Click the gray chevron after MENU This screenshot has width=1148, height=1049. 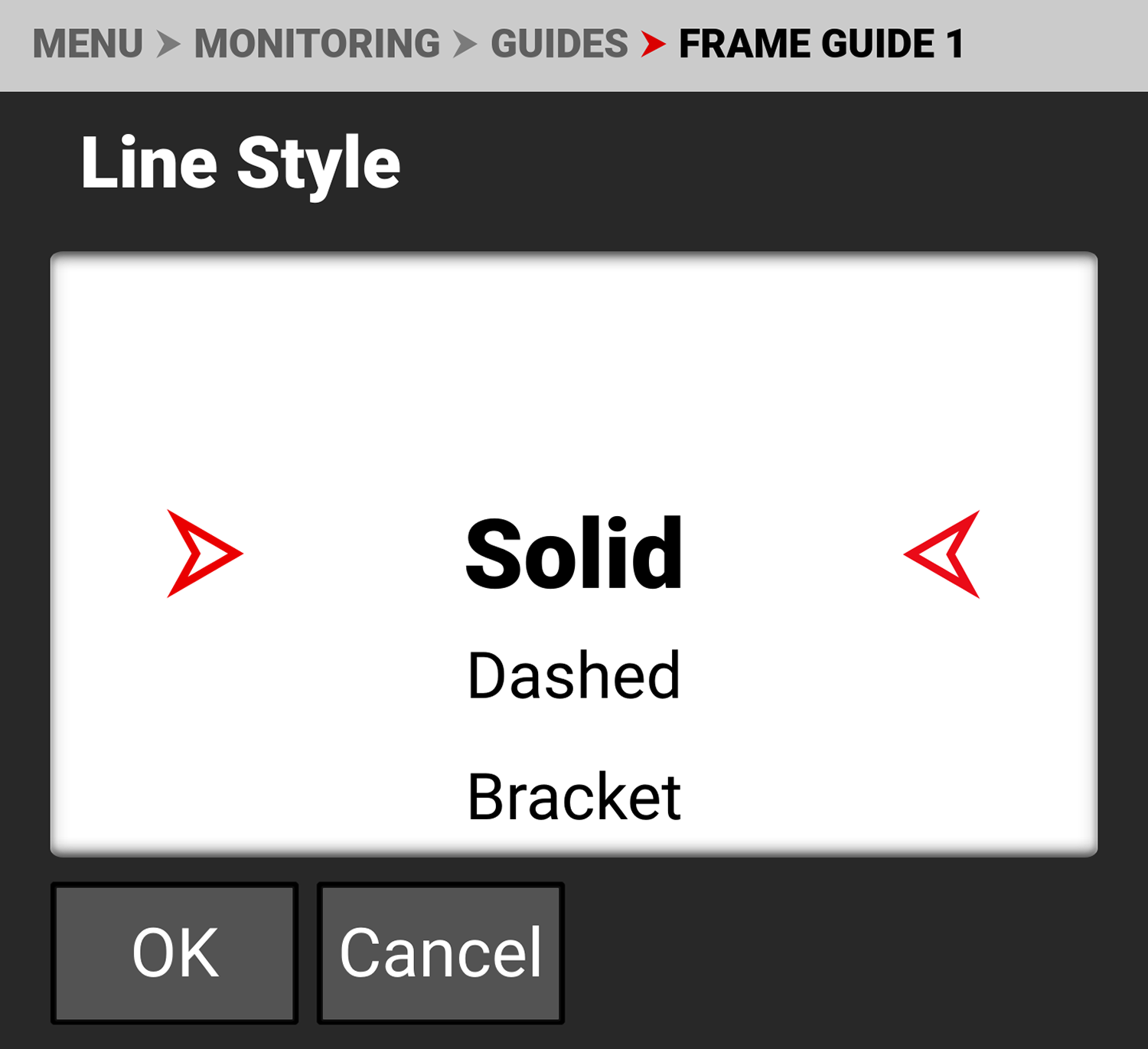[x=168, y=44]
